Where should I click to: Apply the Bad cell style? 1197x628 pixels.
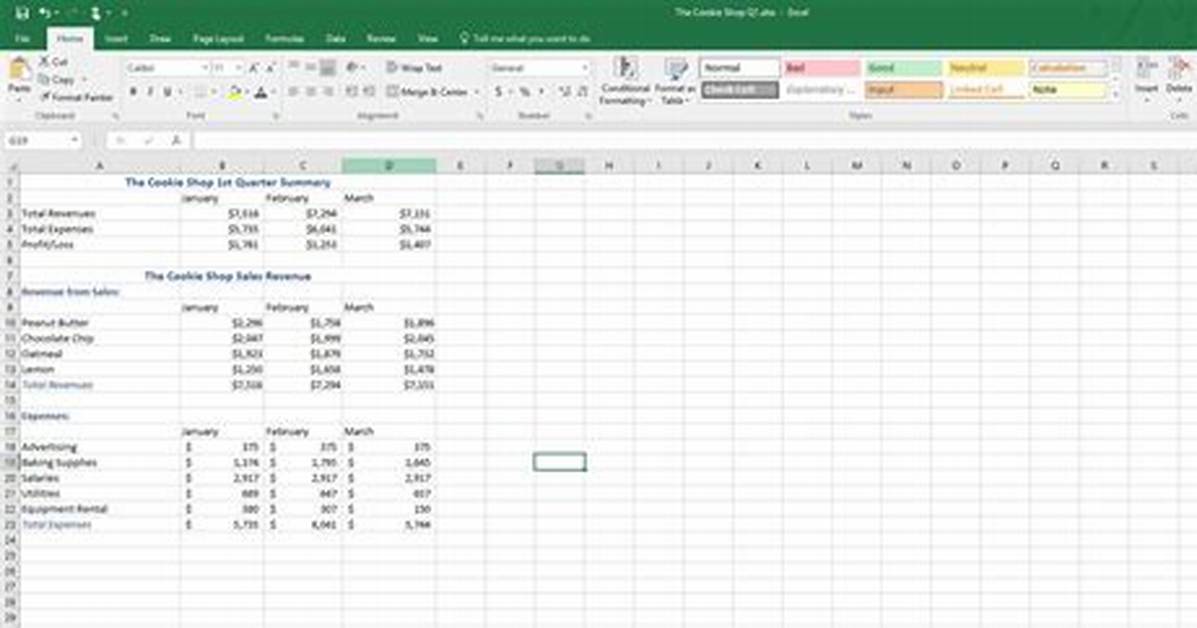coord(821,68)
